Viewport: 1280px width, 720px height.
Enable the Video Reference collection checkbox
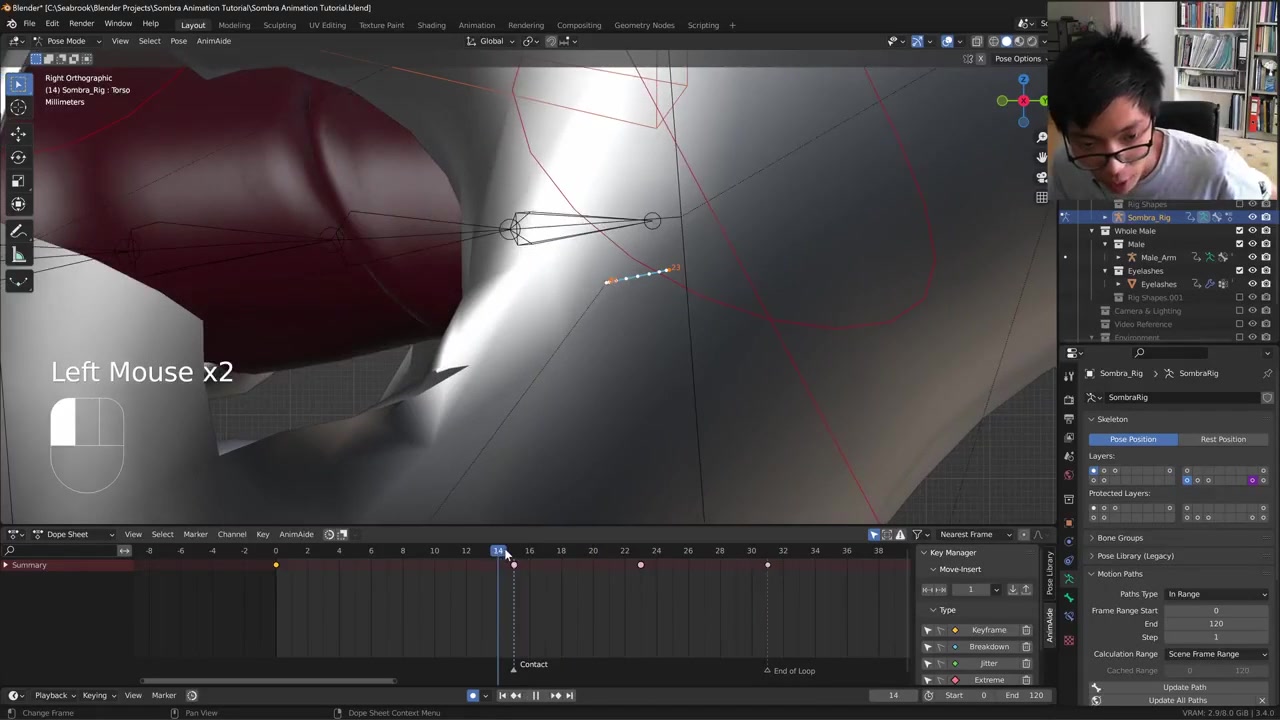click(1240, 324)
